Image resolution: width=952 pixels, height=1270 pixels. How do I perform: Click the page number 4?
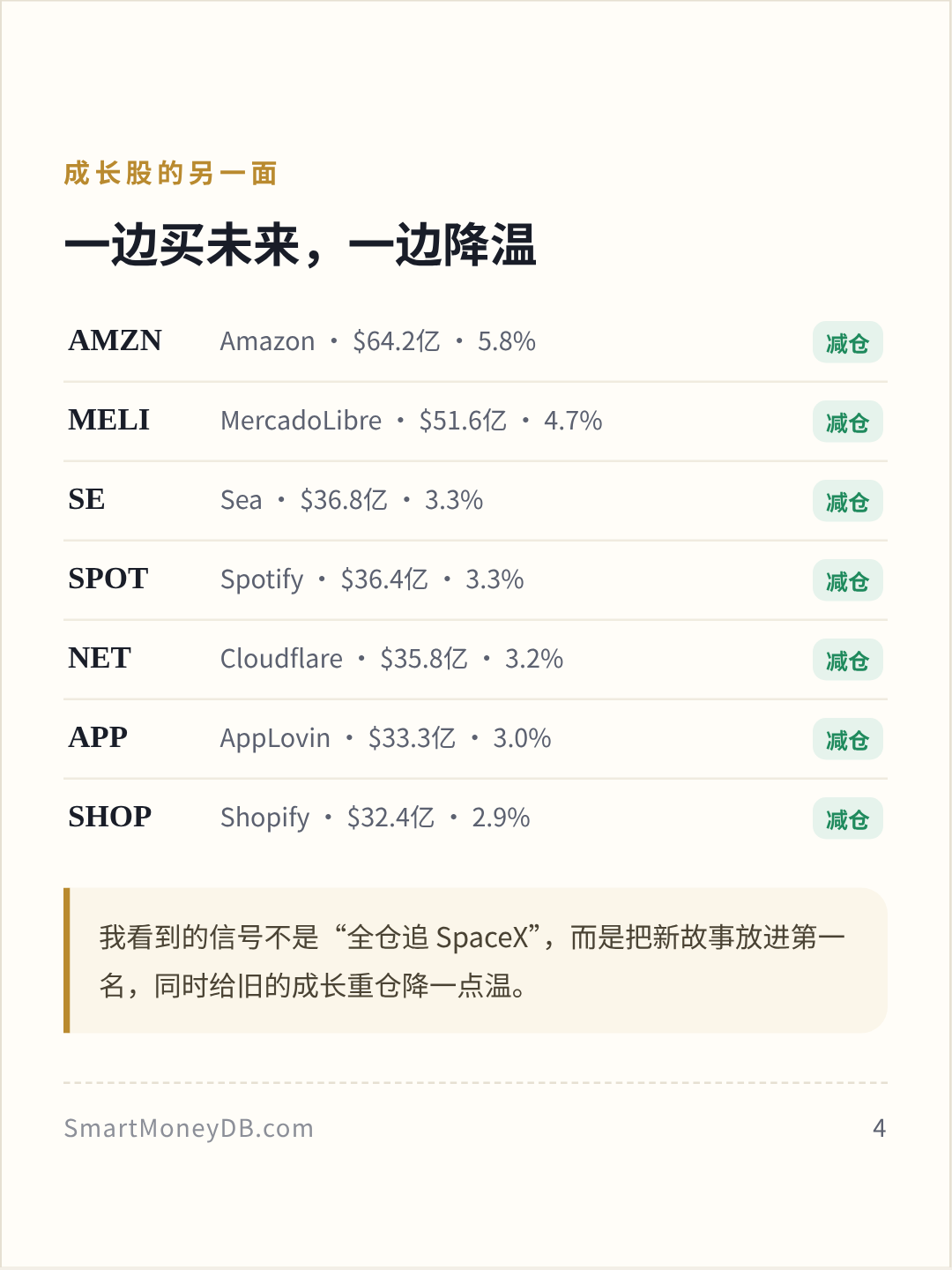pyautogui.click(x=879, y=1128)
